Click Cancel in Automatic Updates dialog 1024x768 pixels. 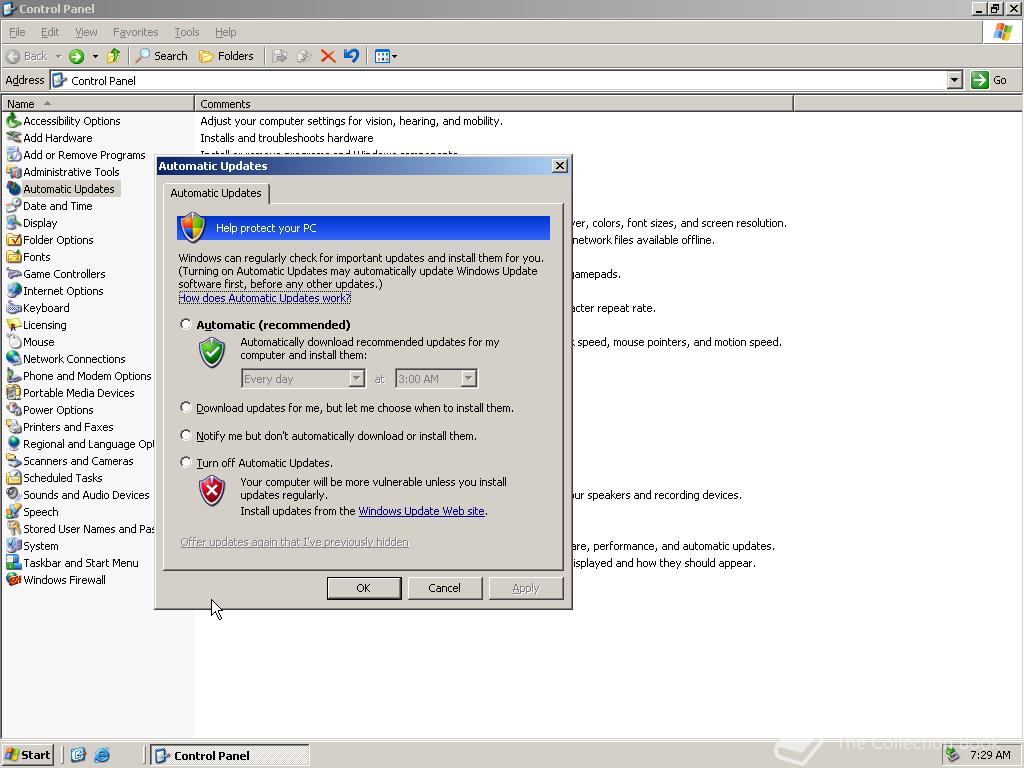click(445, 588)
